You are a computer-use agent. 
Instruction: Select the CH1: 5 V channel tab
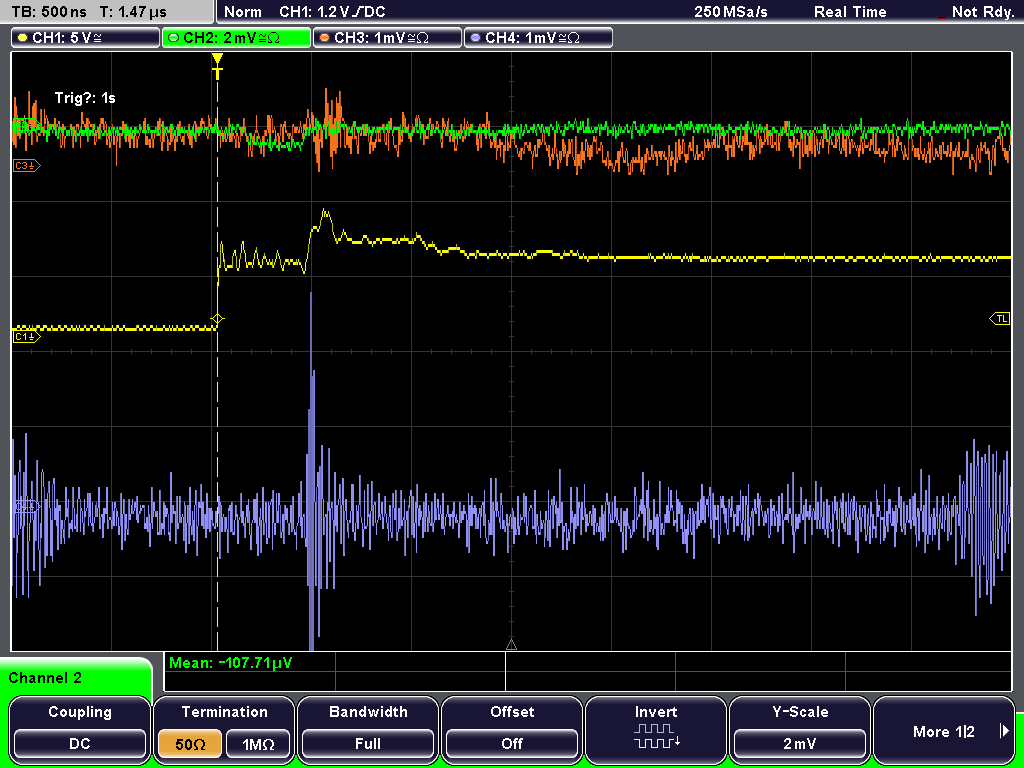[x=86, y=38]
